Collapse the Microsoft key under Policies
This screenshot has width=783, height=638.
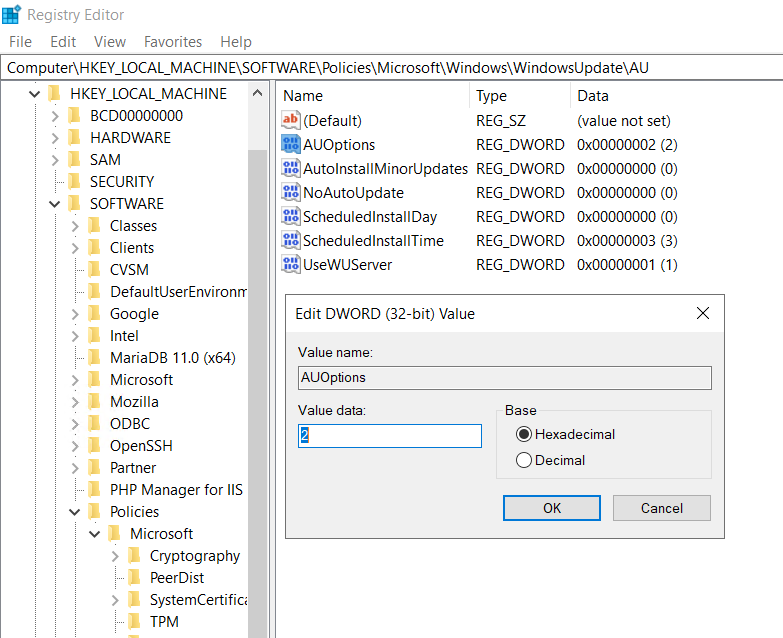[94, 534]
